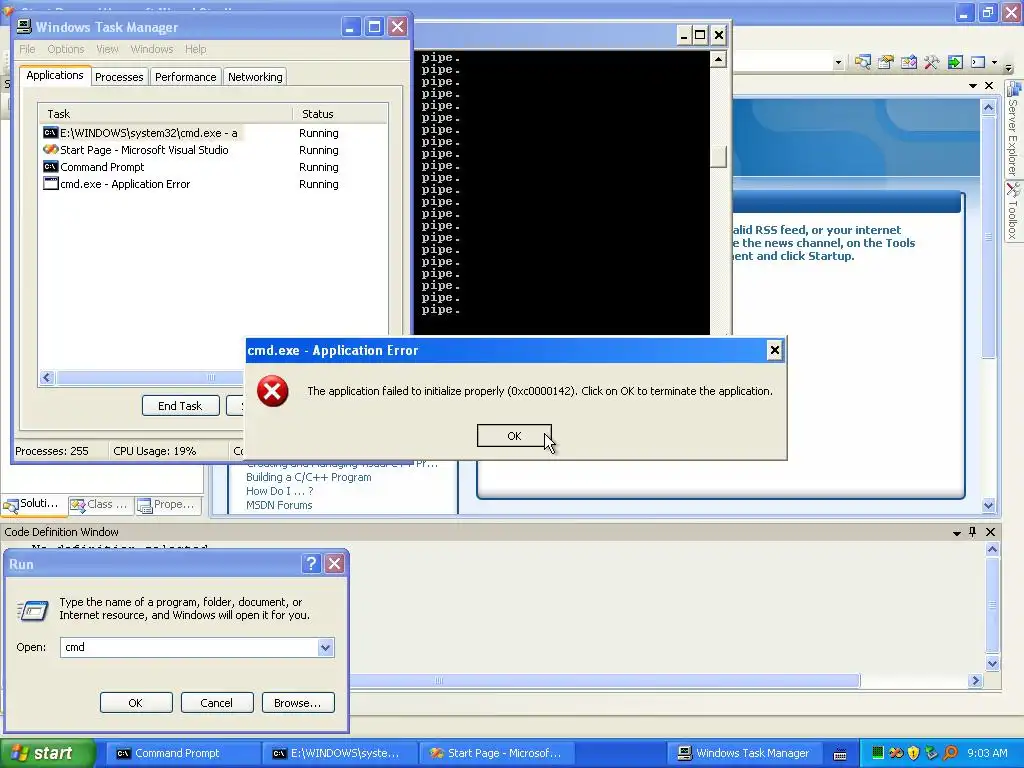
Task: Switch to the Networking tab
Action: pos(255,77)
